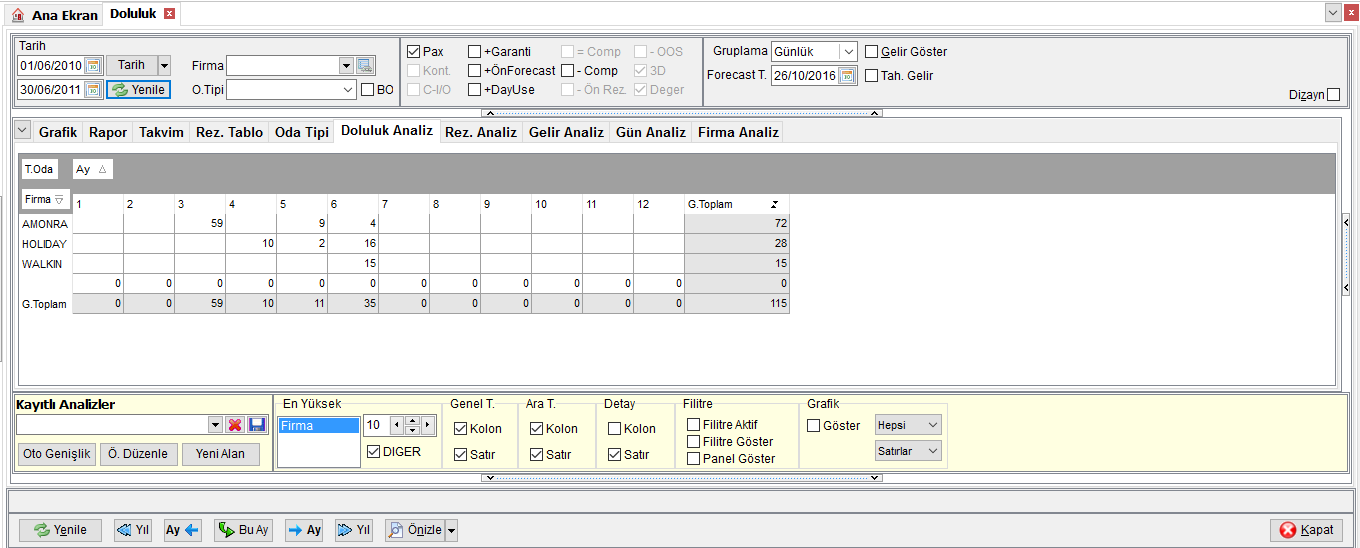Click the top Yenile refresh button

coord(139,89)
